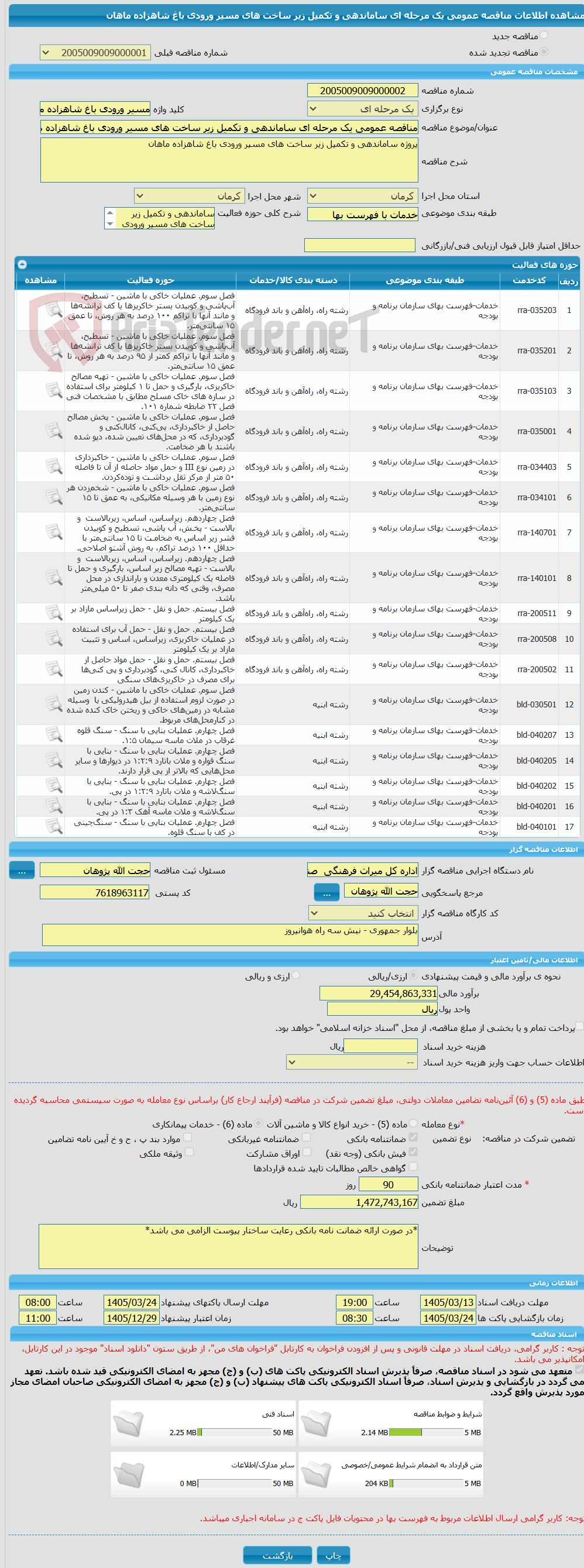
Task: Toggle گواهی خالص مطالبات checkbox
Action: point(414,1166)
